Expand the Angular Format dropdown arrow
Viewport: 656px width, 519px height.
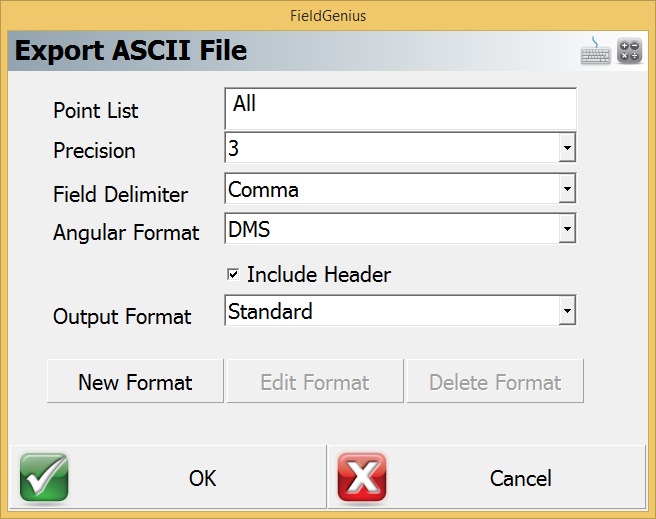tap(567, 230)
